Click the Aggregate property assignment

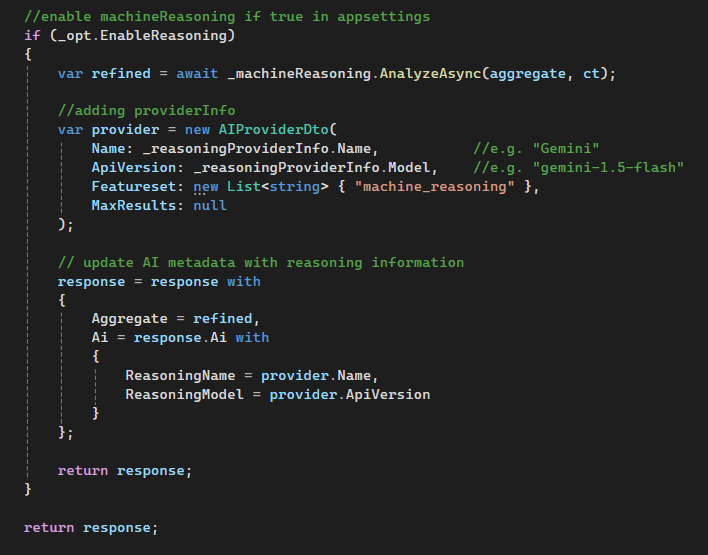(x=129, y=318)
